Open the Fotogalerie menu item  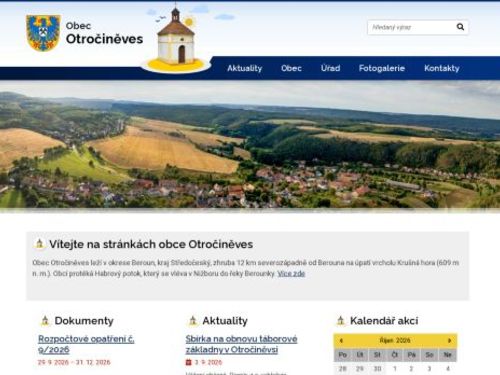(382, 68)
